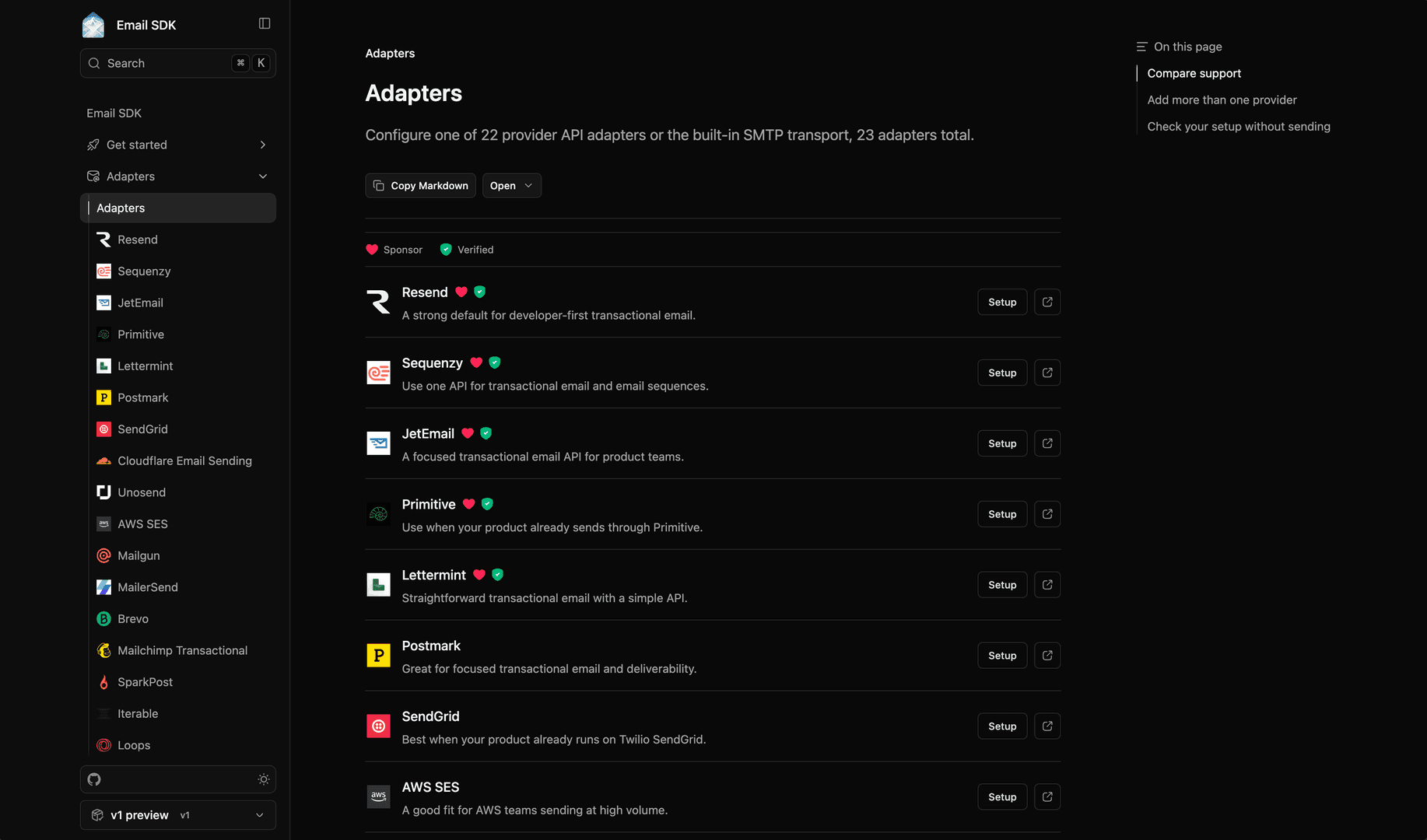Open the GitHub repository icon
The height and width of the screenshot is (840, 1427).
94,779
